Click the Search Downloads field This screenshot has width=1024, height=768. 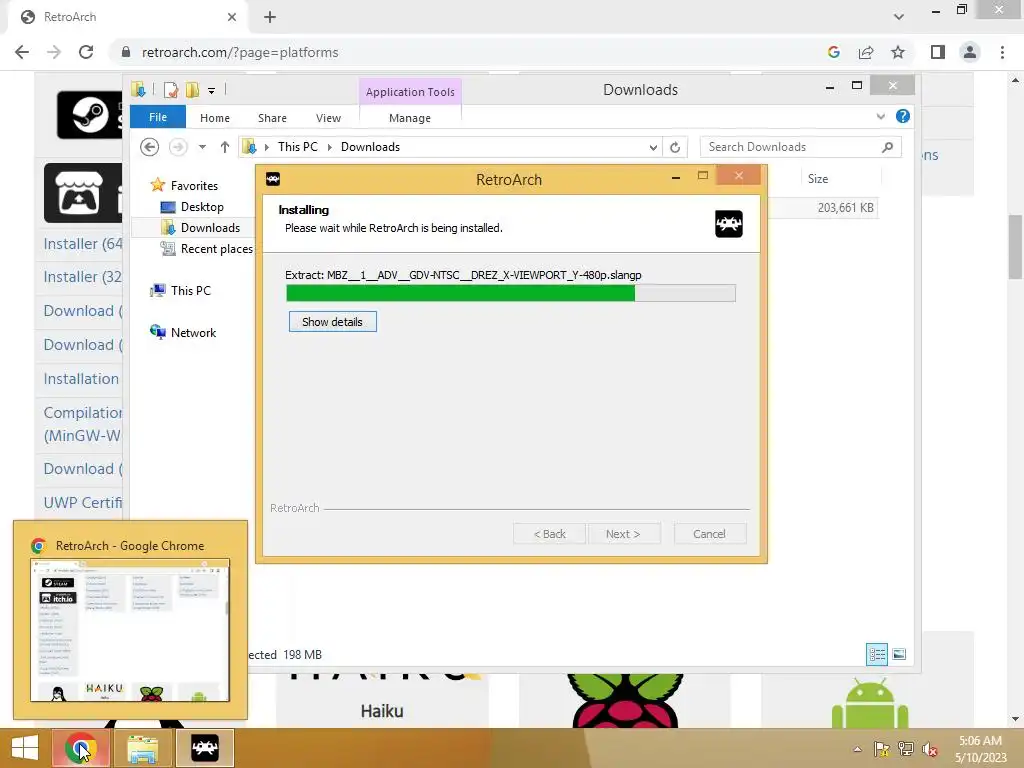(x=800, y=147)
